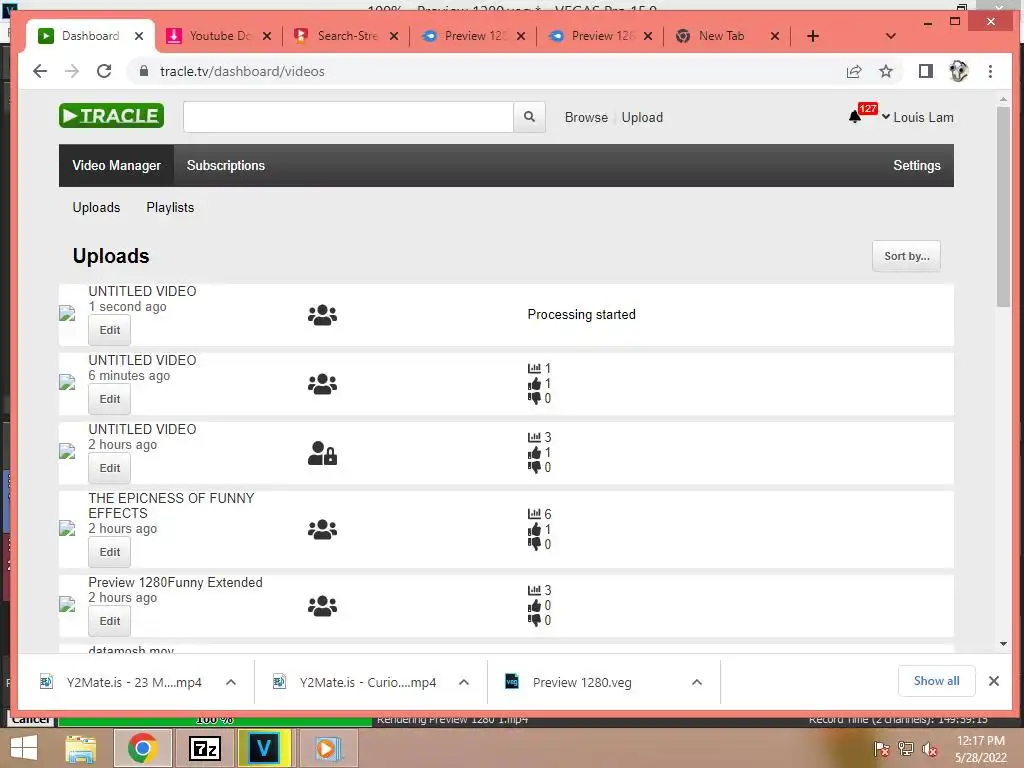
Task: Open Settings in the dashboard bar
Action: (917, 165)
